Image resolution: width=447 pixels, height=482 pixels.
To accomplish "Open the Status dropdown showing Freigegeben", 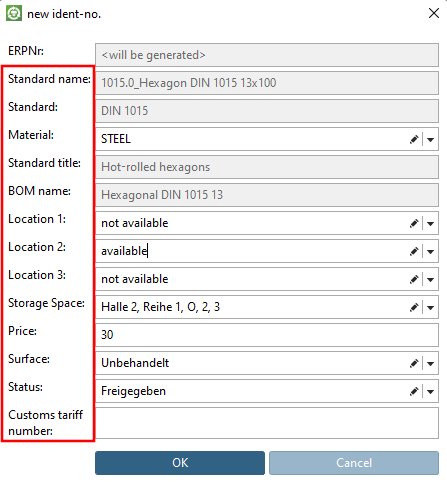I will point(430,392).
